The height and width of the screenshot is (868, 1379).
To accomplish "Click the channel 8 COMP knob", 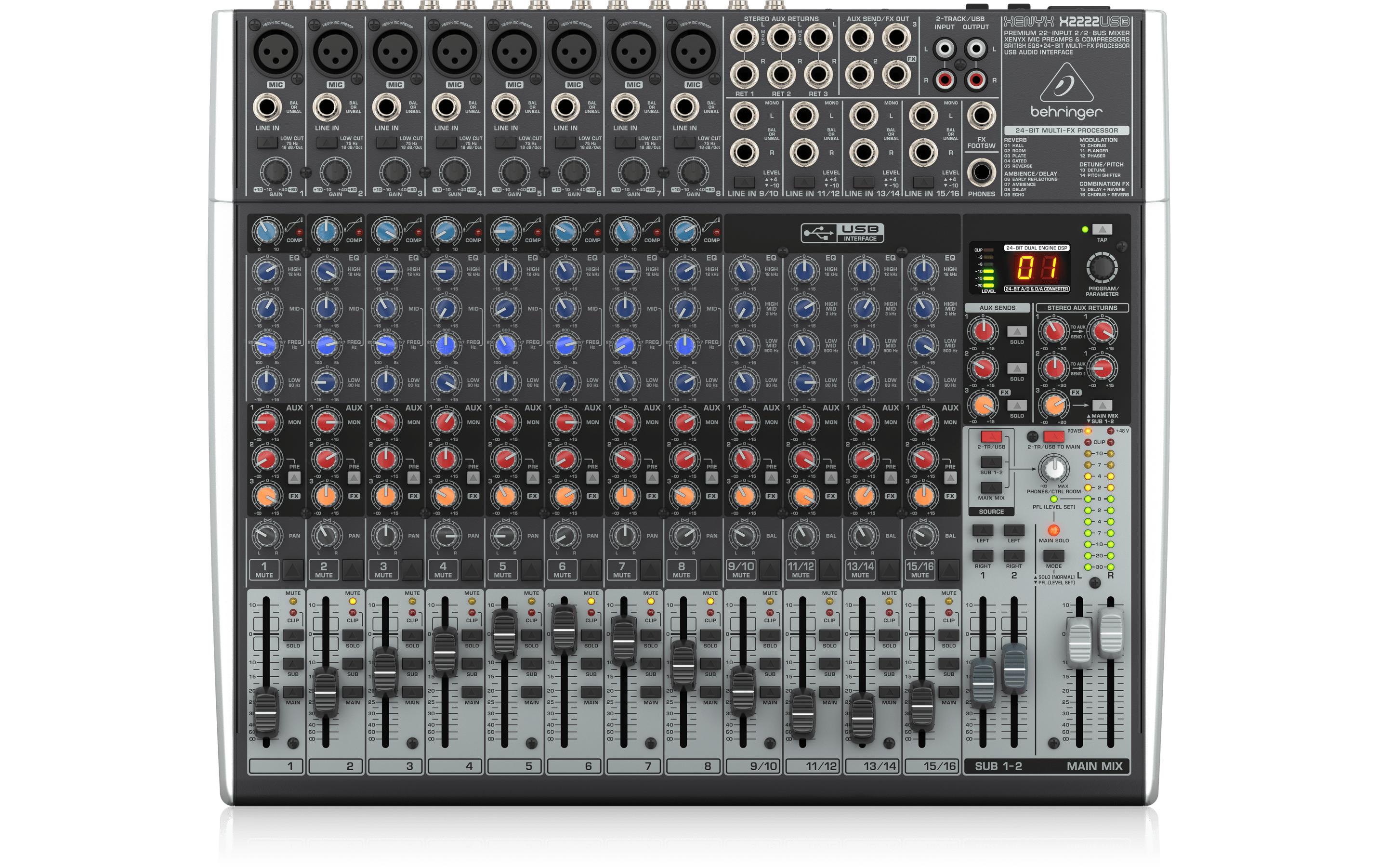I will tap(684, 232).
